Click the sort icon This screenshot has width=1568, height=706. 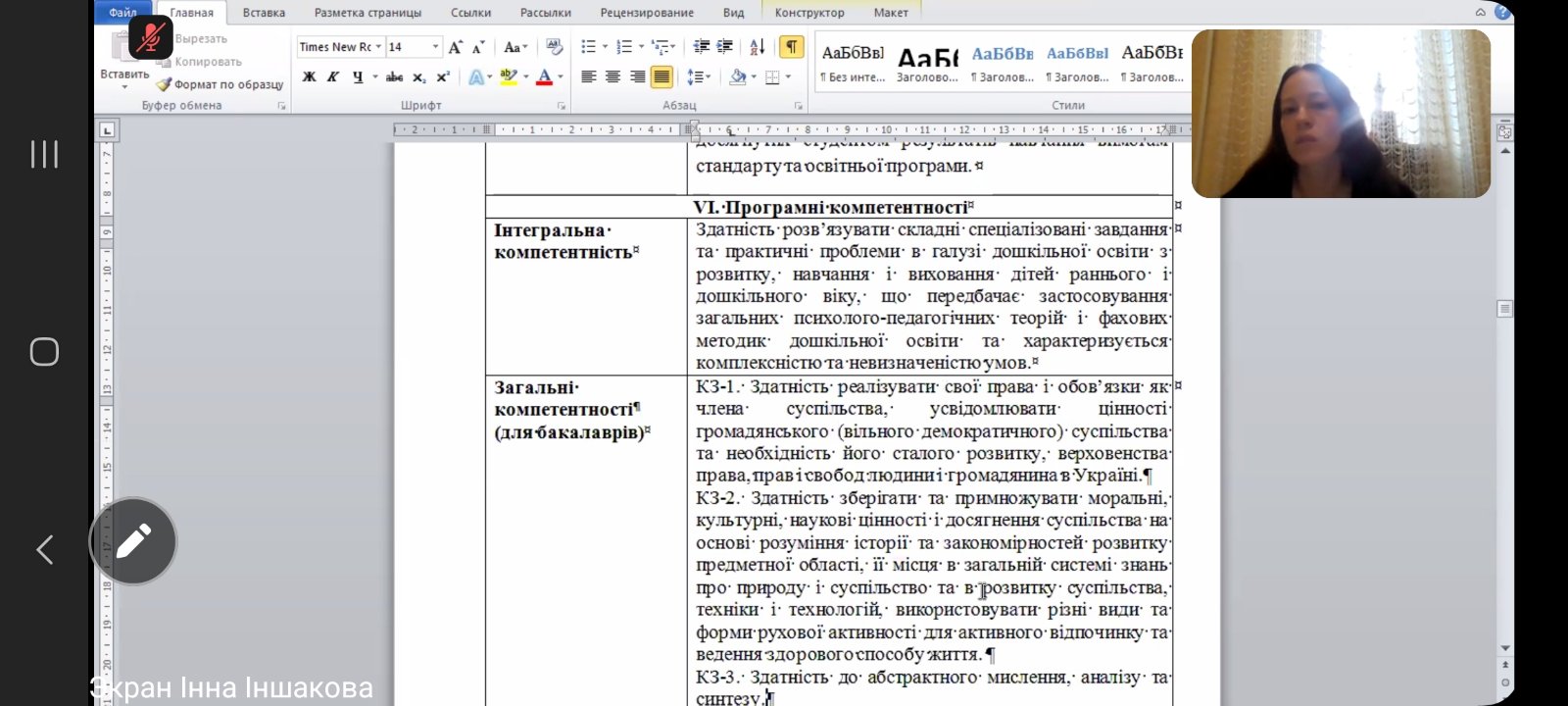tap(758, 46)
